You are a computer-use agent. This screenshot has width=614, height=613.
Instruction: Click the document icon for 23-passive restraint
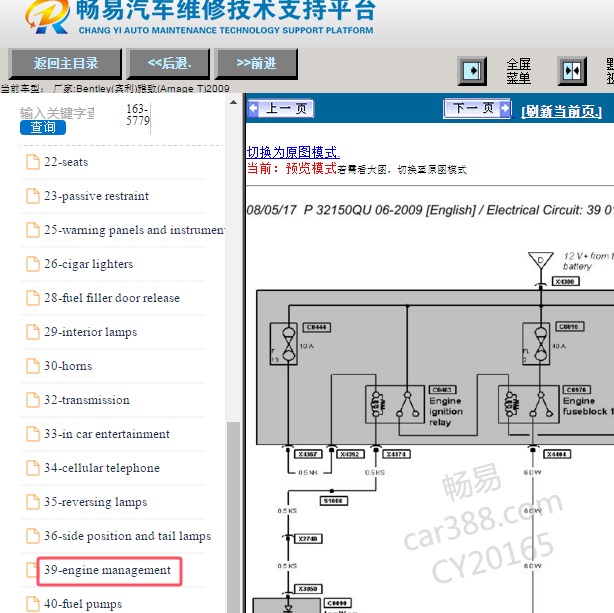(33, 196)
